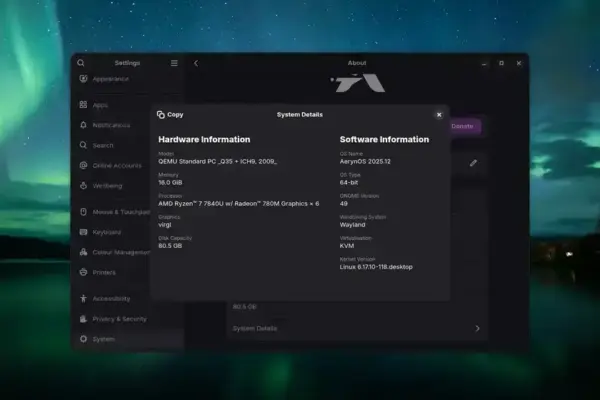
Task: Open the Settings hamburger menu
Action: pyautogui.click(x=174, y=63)
